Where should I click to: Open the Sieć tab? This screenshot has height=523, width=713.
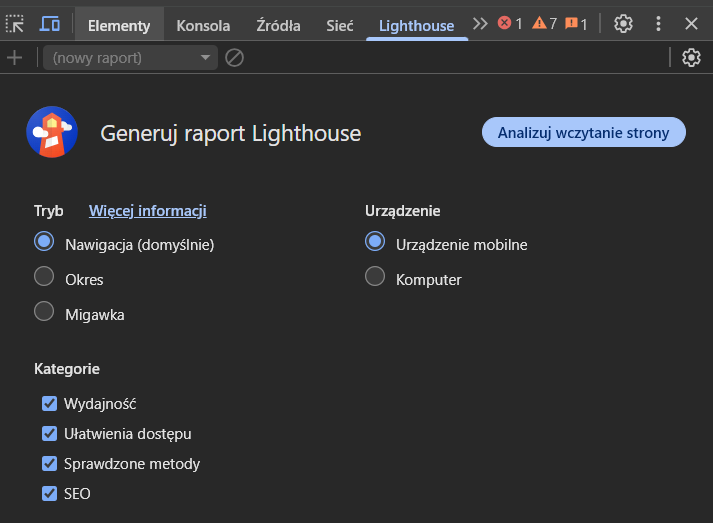pos(340,26)
